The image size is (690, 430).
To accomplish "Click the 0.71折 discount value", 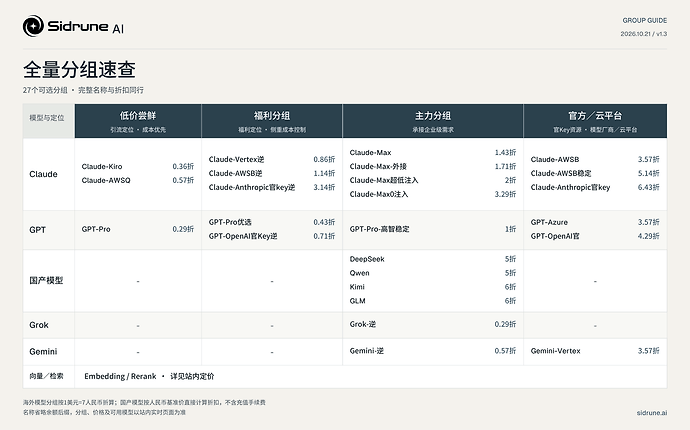I will click(324, 236).
